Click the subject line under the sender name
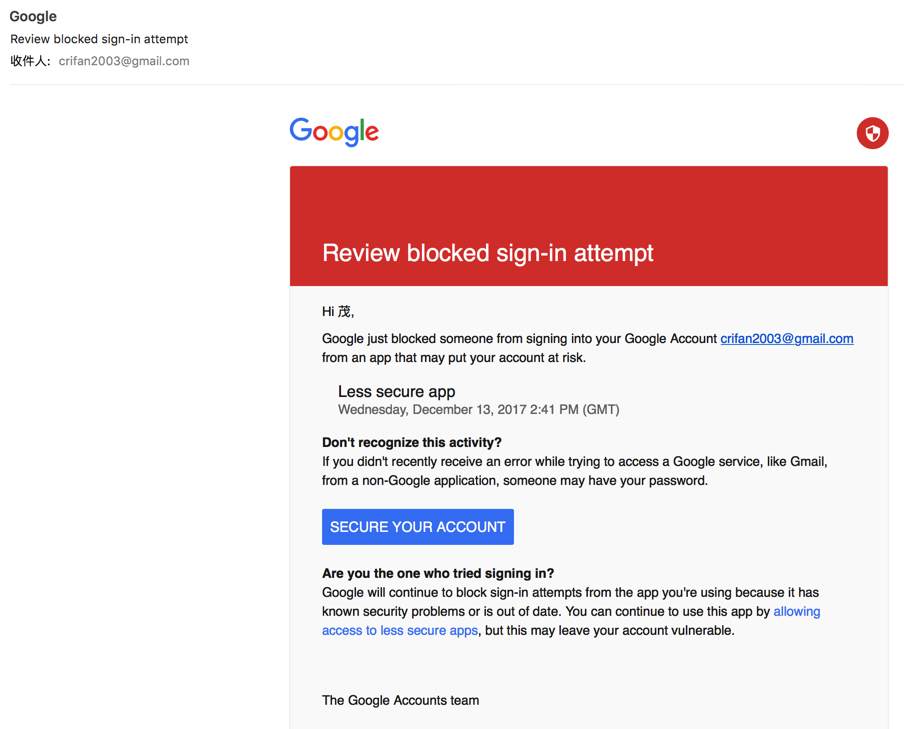 99,39
